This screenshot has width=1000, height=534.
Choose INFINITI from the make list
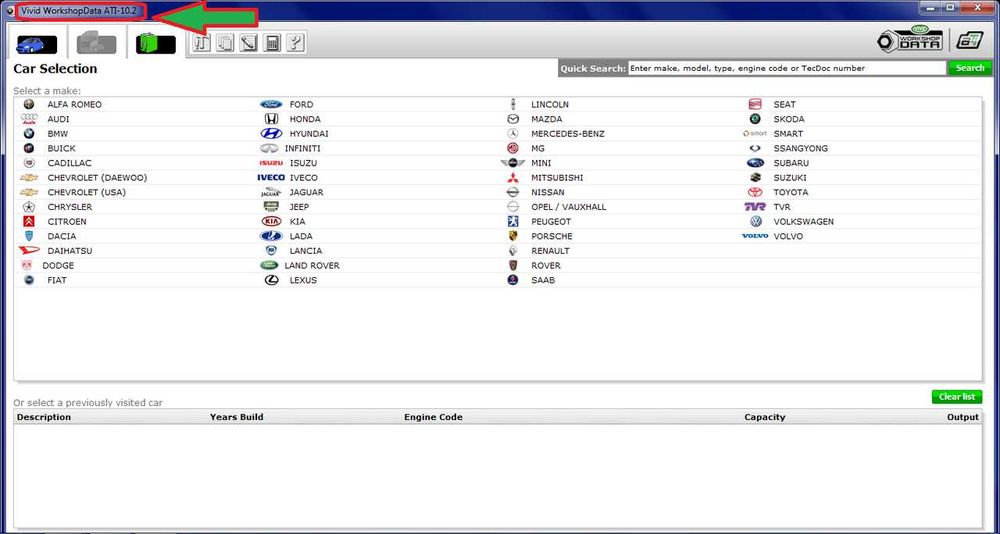(x=302, y=148)
